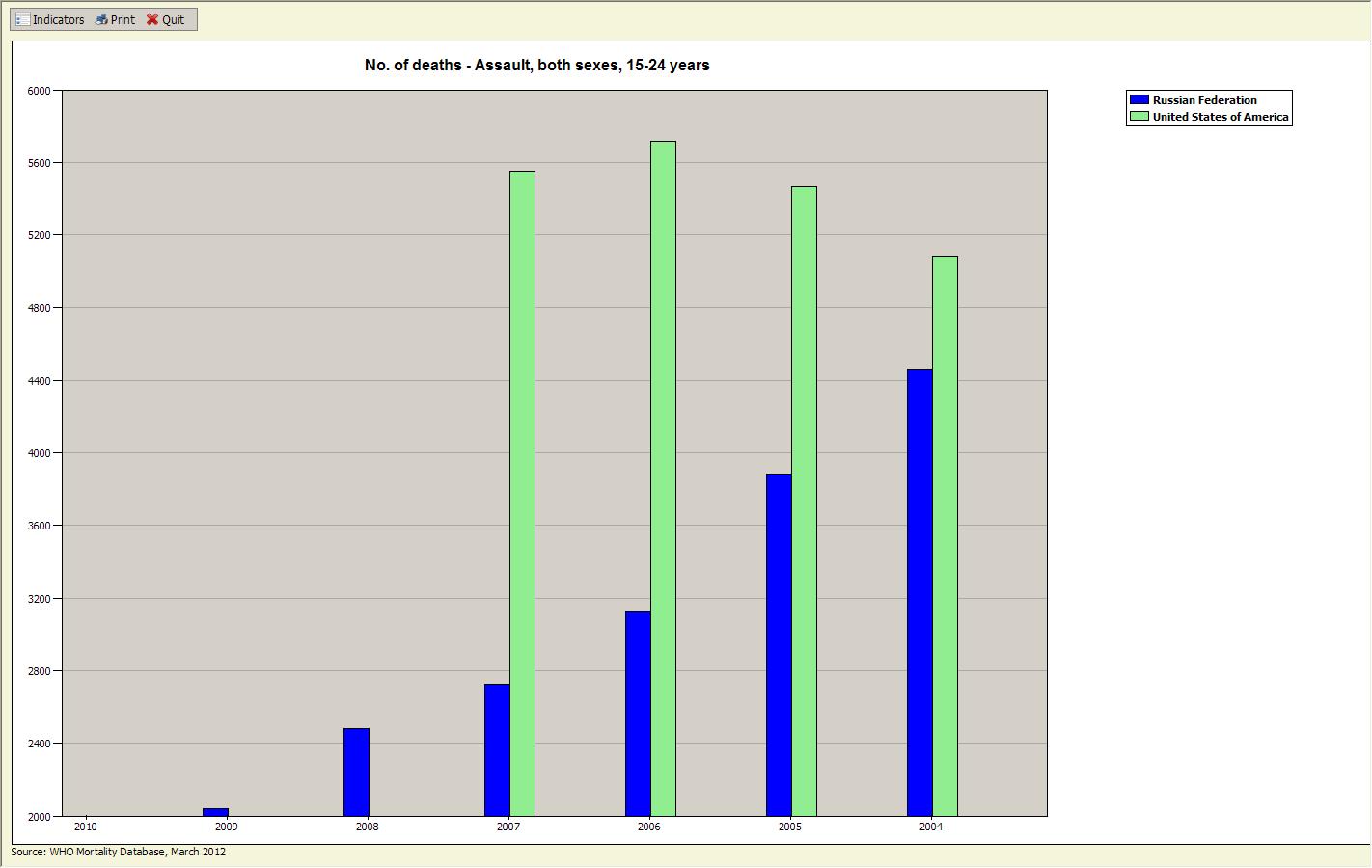
Task: Click the 2008 x-axis label
Action: 368,827
